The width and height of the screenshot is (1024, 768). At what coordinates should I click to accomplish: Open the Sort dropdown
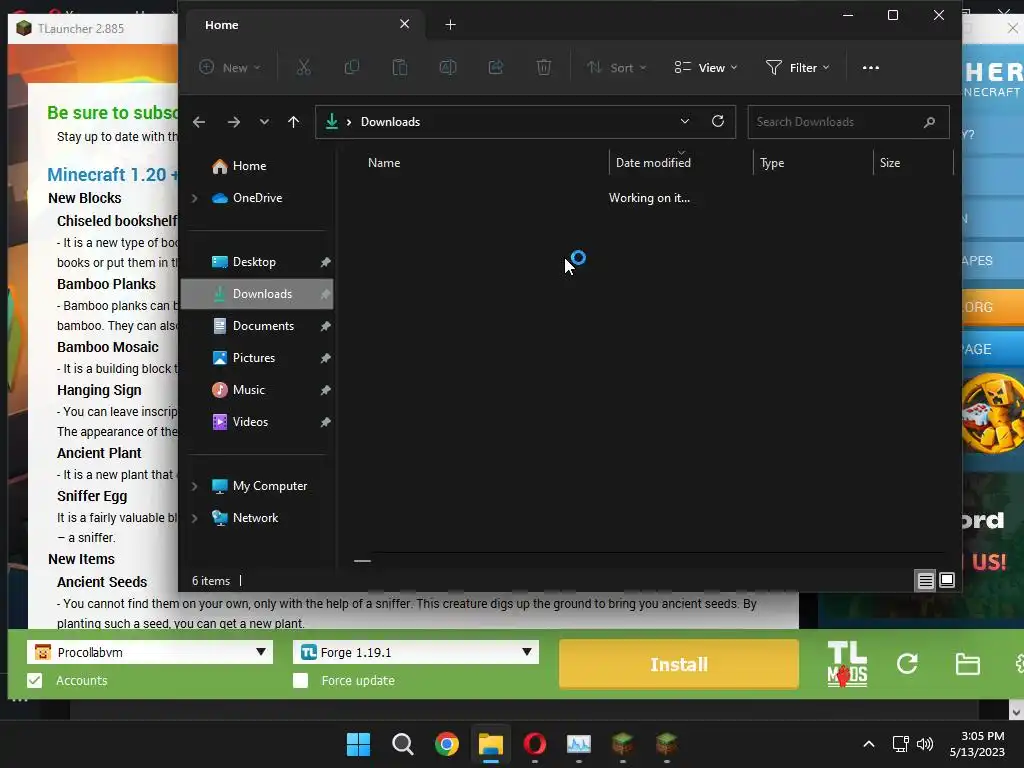(616, 67)
